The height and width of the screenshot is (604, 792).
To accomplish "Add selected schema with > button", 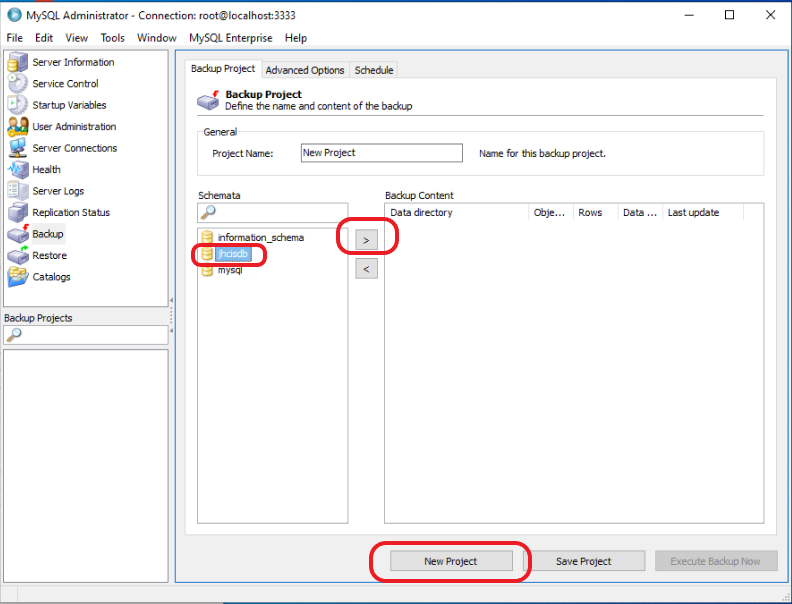I will (x=366, y=241).
